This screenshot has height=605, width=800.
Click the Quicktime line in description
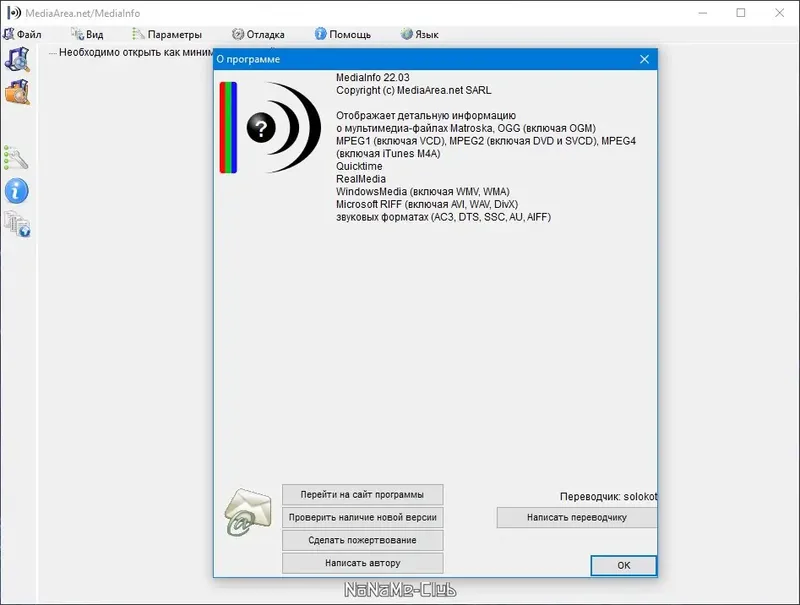359,166
